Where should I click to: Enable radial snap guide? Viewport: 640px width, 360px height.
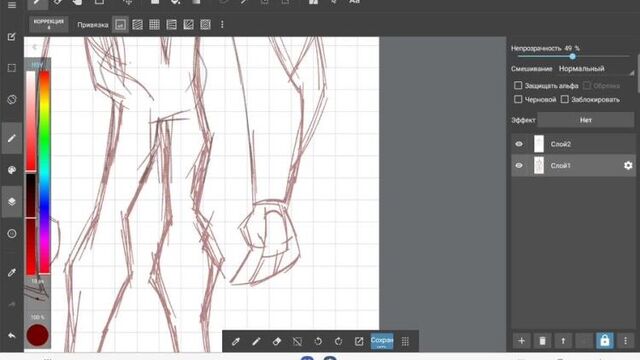pyautogui.click(x=188, y=24)
